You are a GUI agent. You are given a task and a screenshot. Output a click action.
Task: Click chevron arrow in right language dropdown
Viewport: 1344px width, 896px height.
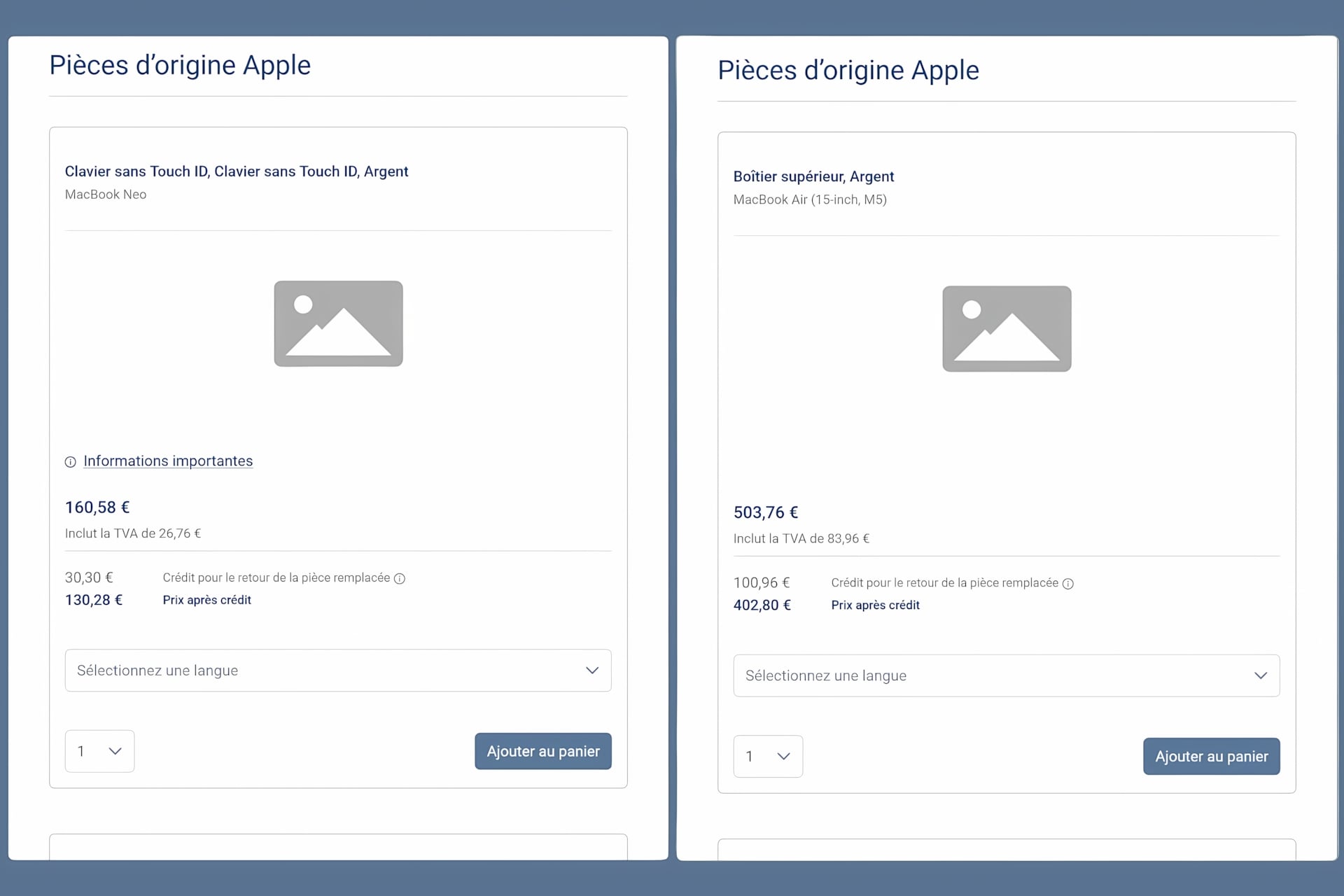click(x=1261, y=675)
